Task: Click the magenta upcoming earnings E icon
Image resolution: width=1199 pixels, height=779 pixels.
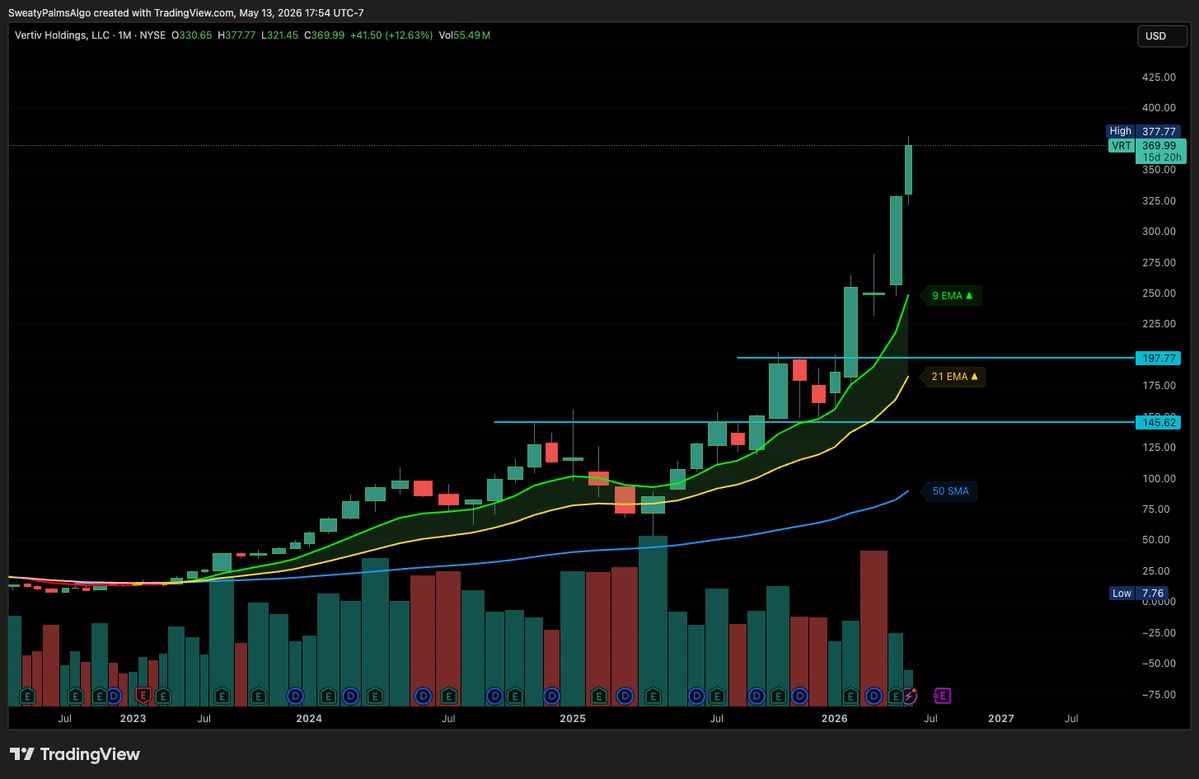Action: [x=943, y=696]
